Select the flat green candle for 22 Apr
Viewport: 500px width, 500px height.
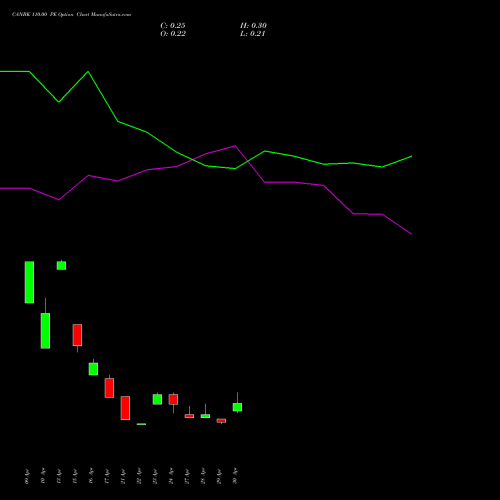(x=141, y=424)
